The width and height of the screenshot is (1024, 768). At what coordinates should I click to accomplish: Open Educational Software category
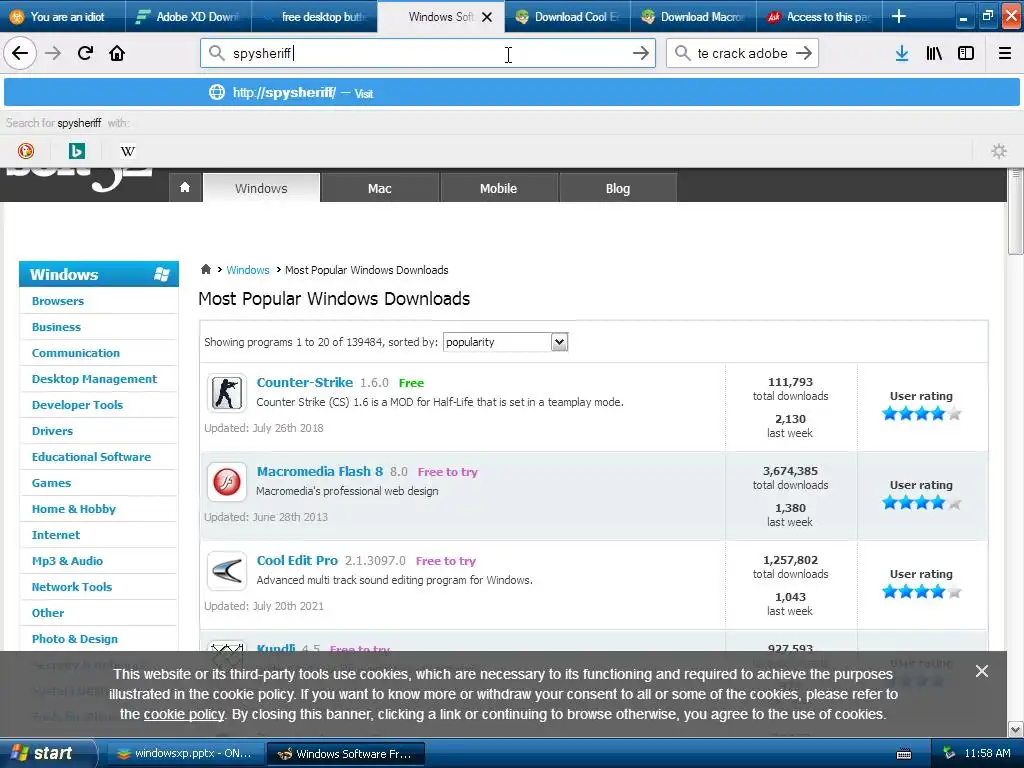coord(91,457)
